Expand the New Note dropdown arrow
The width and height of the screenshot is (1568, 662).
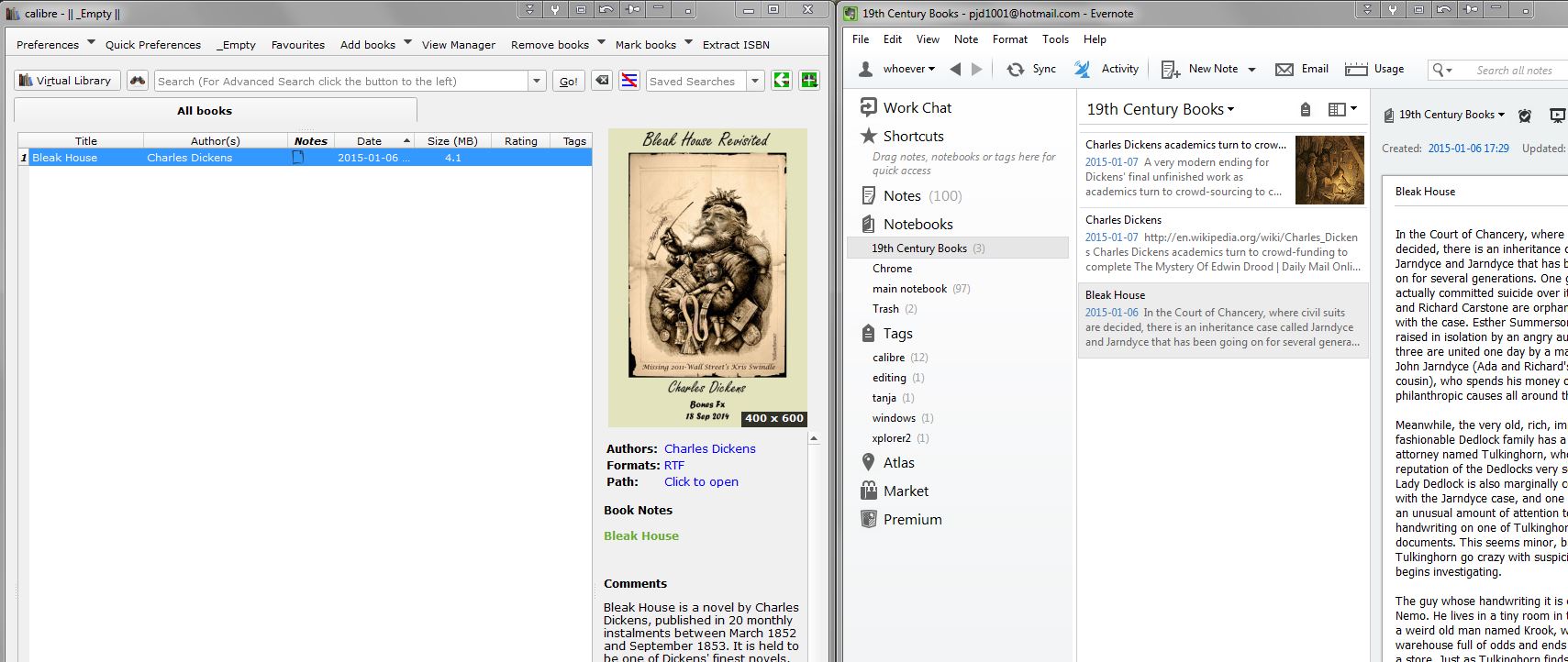point(1251,70)
